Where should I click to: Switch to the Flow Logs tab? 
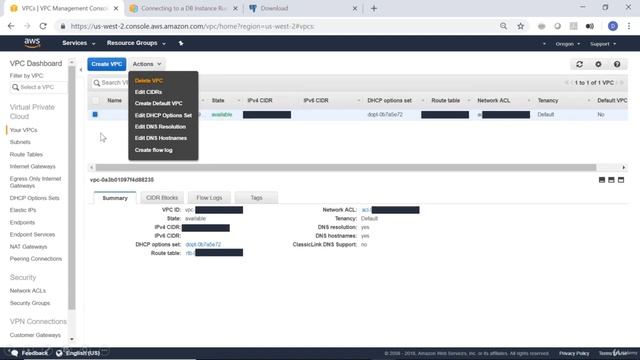coord(209,198)
